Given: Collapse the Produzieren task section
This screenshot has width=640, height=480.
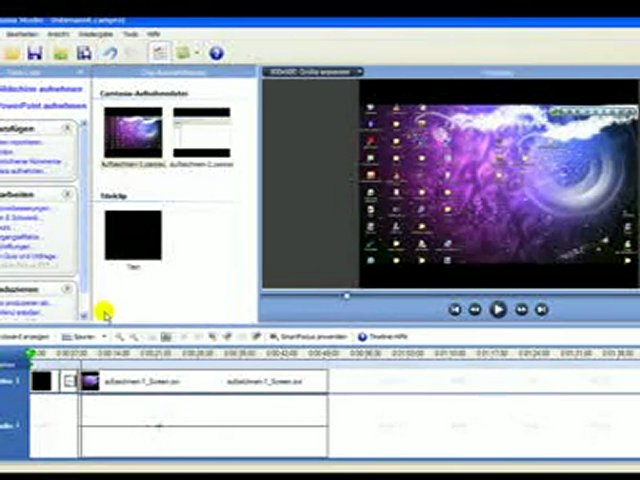Looking at the screenshot, I should 69,288.
